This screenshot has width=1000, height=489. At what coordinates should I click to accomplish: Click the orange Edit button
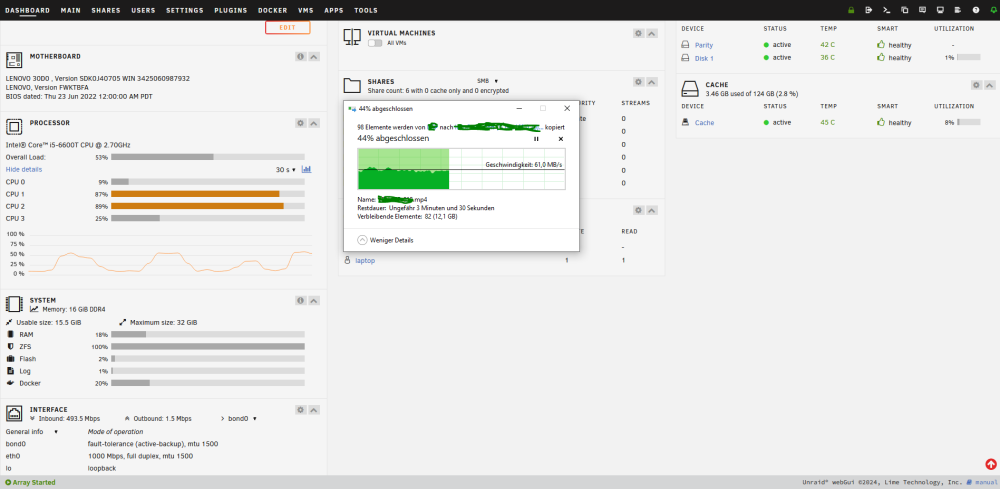coord(288,27)
